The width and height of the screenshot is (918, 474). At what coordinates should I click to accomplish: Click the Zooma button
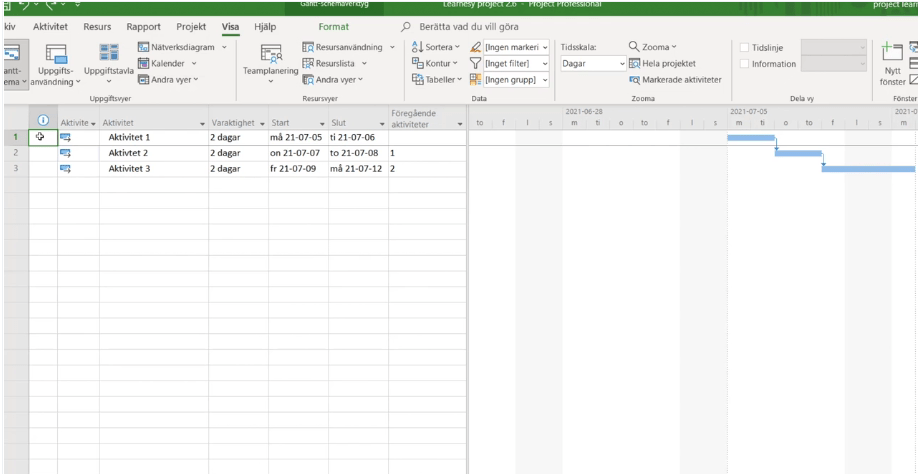pyautogui.click(x=653, y=48)
